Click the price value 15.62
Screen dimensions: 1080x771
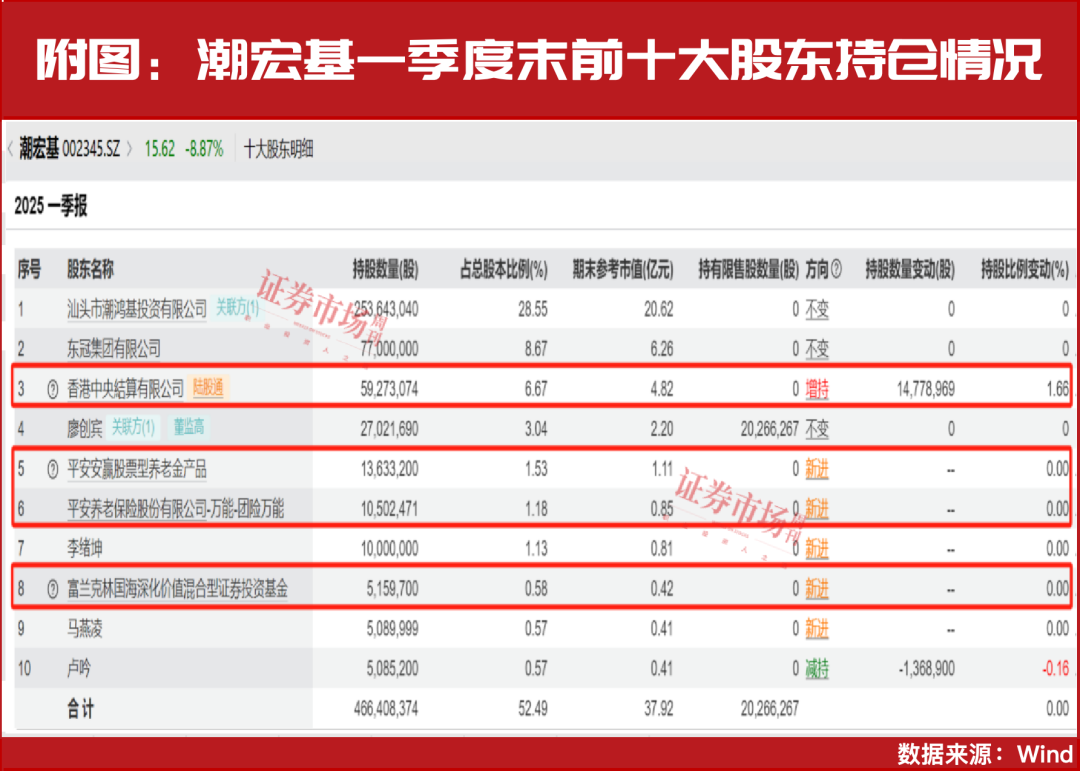tap(160, 150)
